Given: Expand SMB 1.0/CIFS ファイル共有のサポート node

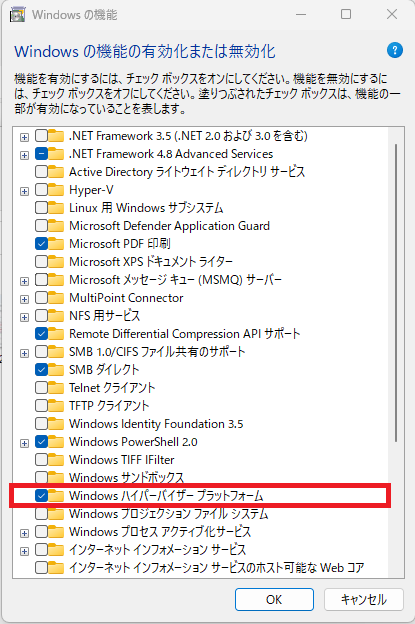Looking at the screenshot, I should pos(24,353).
